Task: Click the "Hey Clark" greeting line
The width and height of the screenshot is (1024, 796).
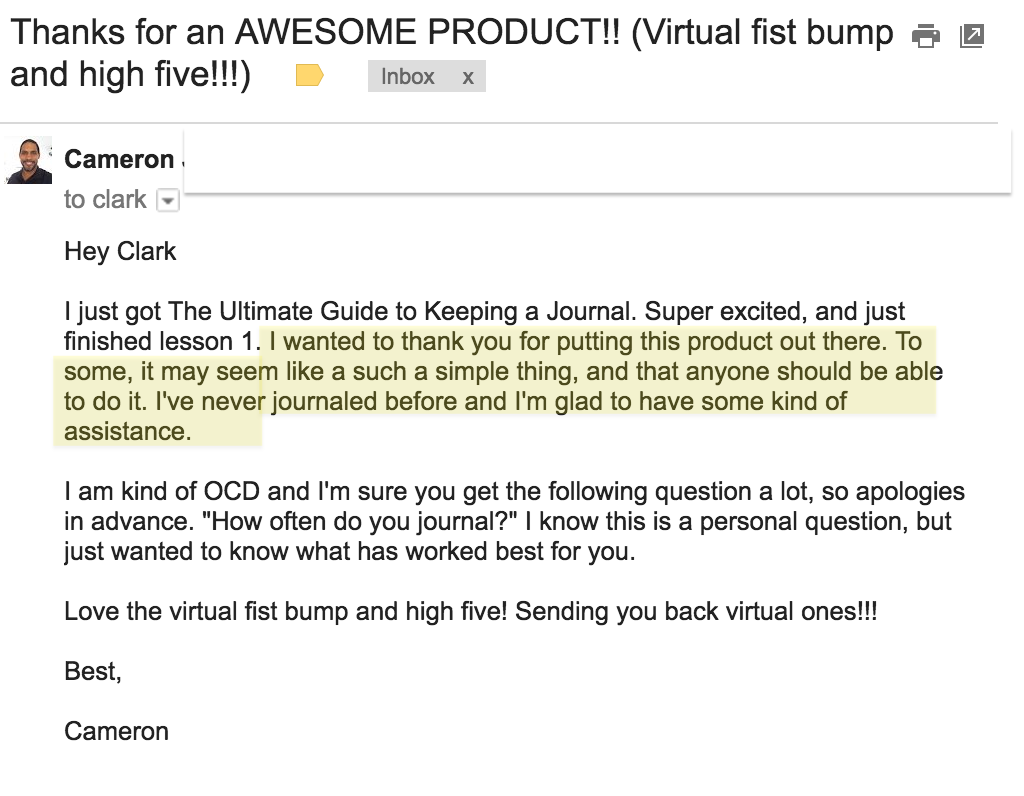Action: click(120, 251)
